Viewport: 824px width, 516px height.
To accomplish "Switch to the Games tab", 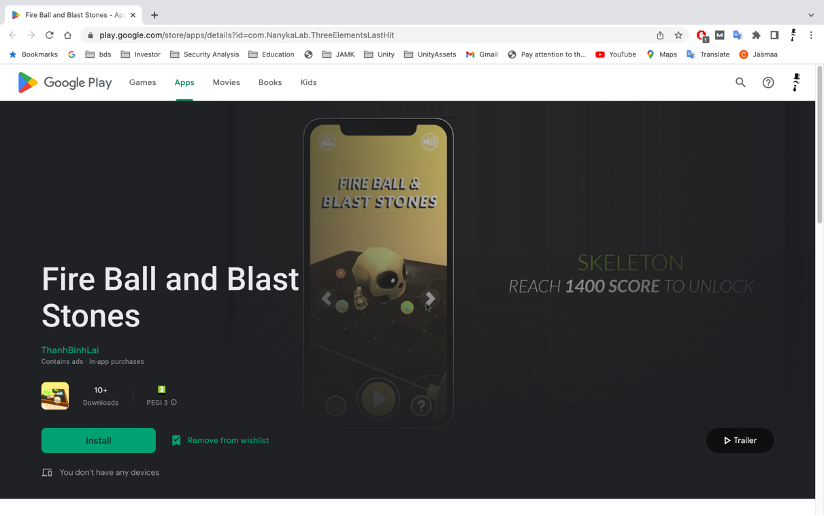I will (142, 83).
